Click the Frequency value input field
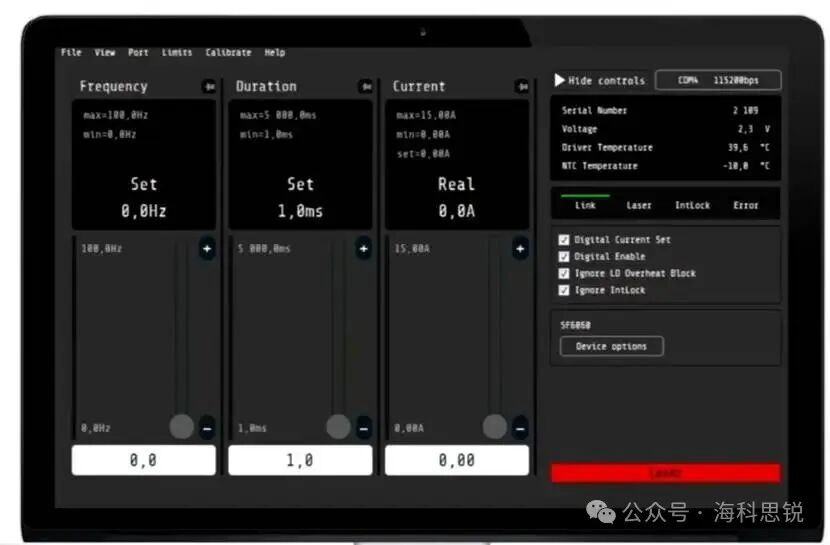This screenshot has height=545, width=830. pos(143,460)
